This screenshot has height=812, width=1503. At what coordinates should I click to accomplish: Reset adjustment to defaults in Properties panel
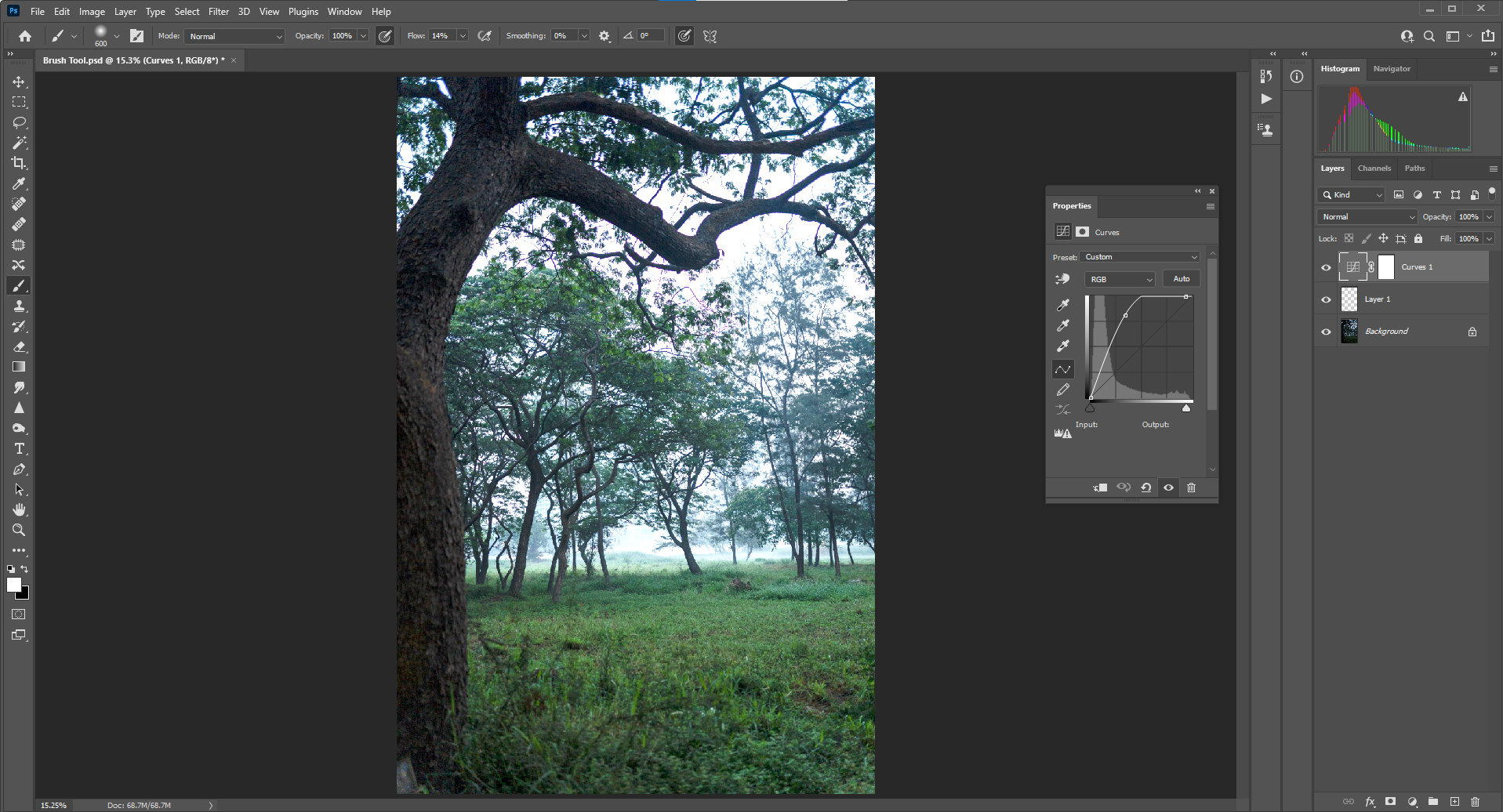[1145, 488]
